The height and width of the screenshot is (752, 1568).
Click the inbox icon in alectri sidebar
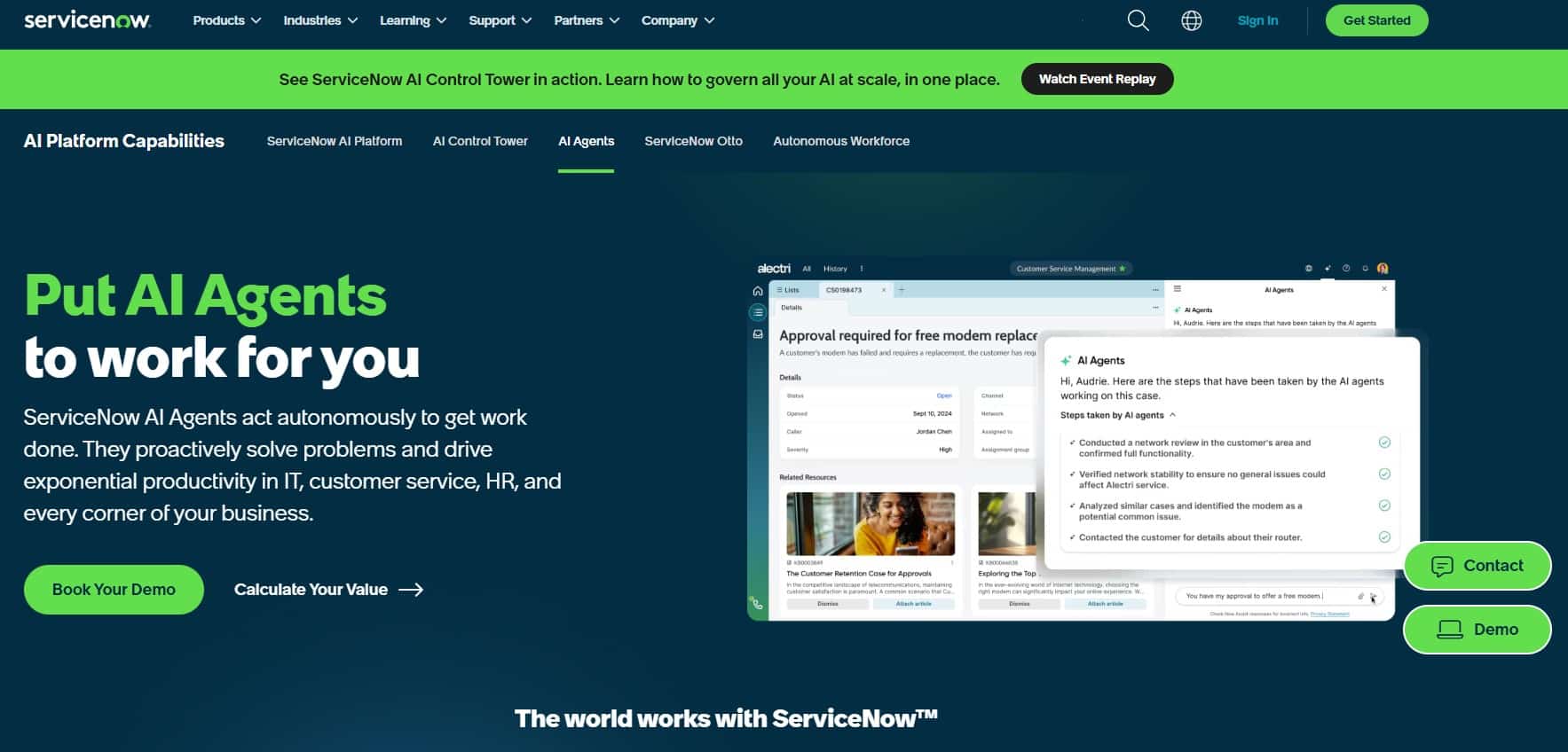pyautogui.click(x=757, y=334)
